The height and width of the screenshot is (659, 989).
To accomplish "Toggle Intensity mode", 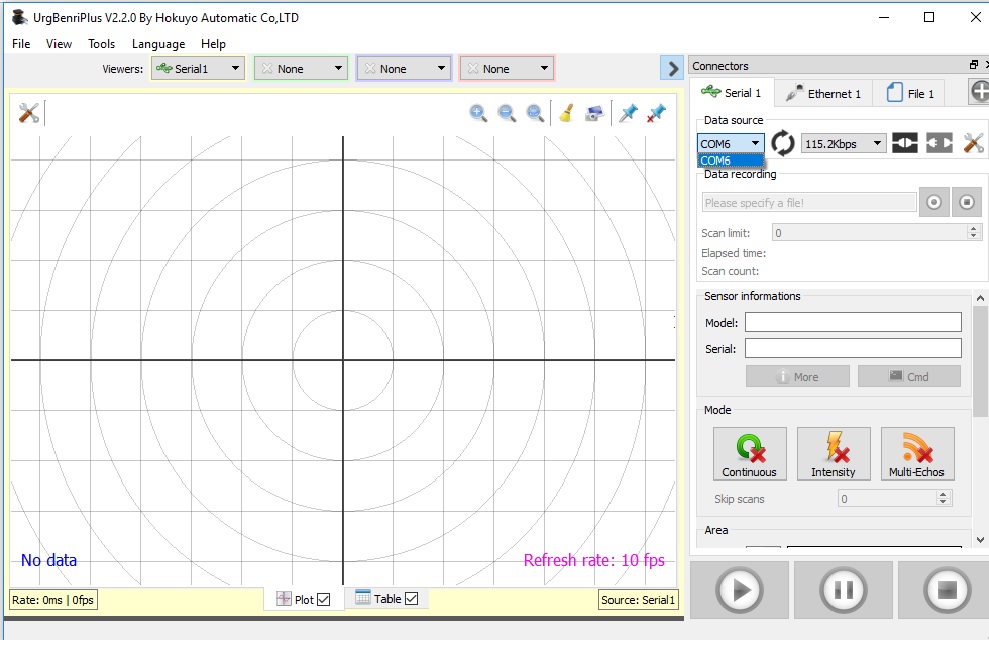I will 833,454.
